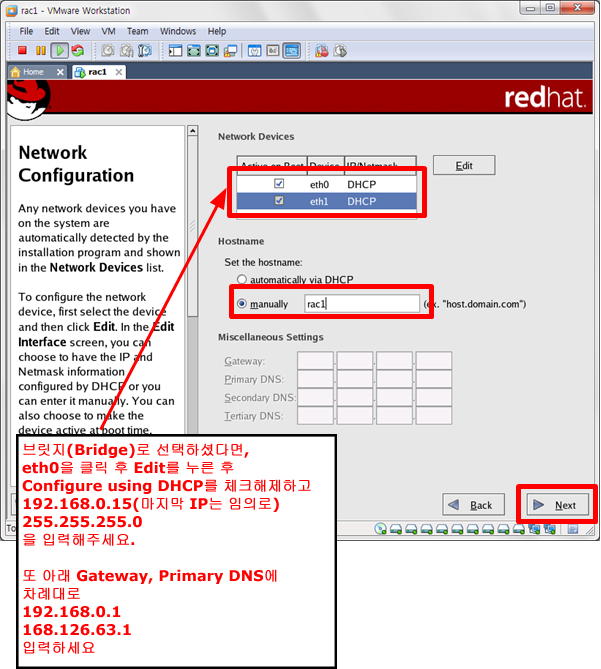
Task: Switch to the Home tab
Action: point(38,72)
